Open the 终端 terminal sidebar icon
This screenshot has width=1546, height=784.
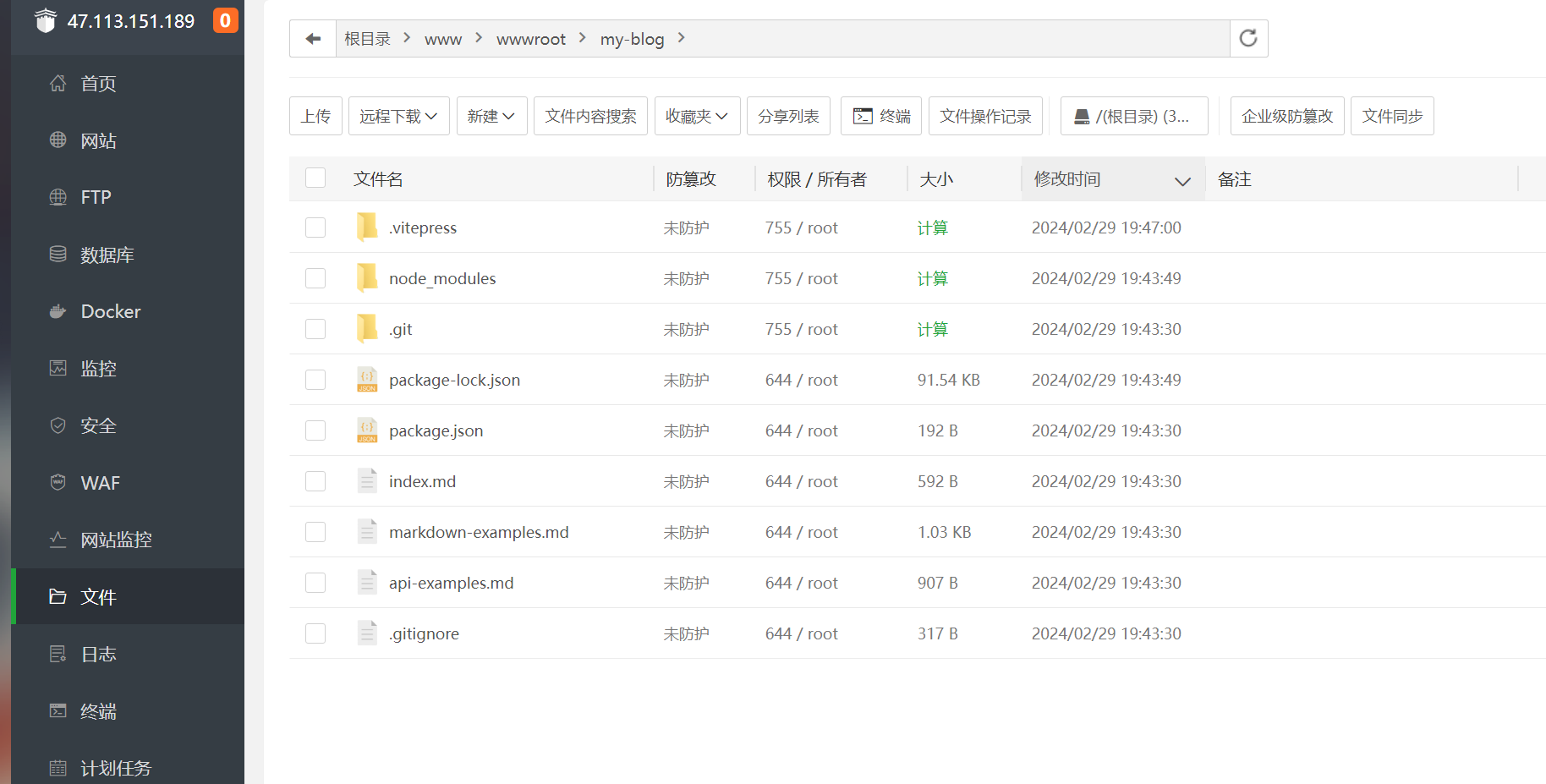coord(58,711)
